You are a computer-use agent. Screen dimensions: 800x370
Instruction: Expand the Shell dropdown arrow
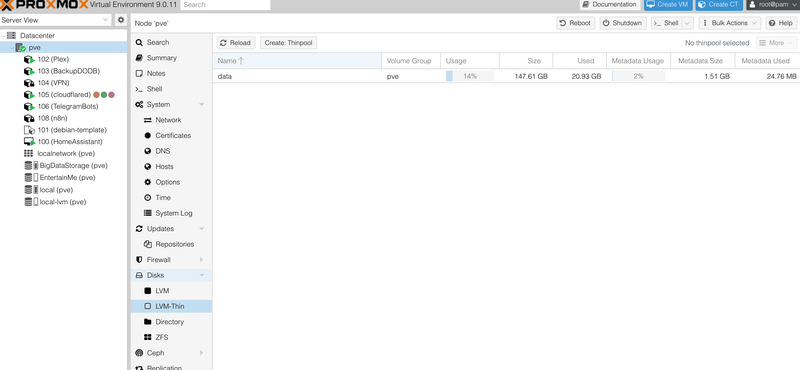(x=687, y=23)
